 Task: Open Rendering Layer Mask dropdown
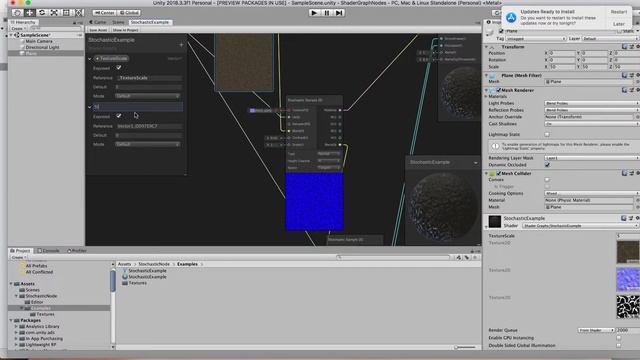(592, 158)
